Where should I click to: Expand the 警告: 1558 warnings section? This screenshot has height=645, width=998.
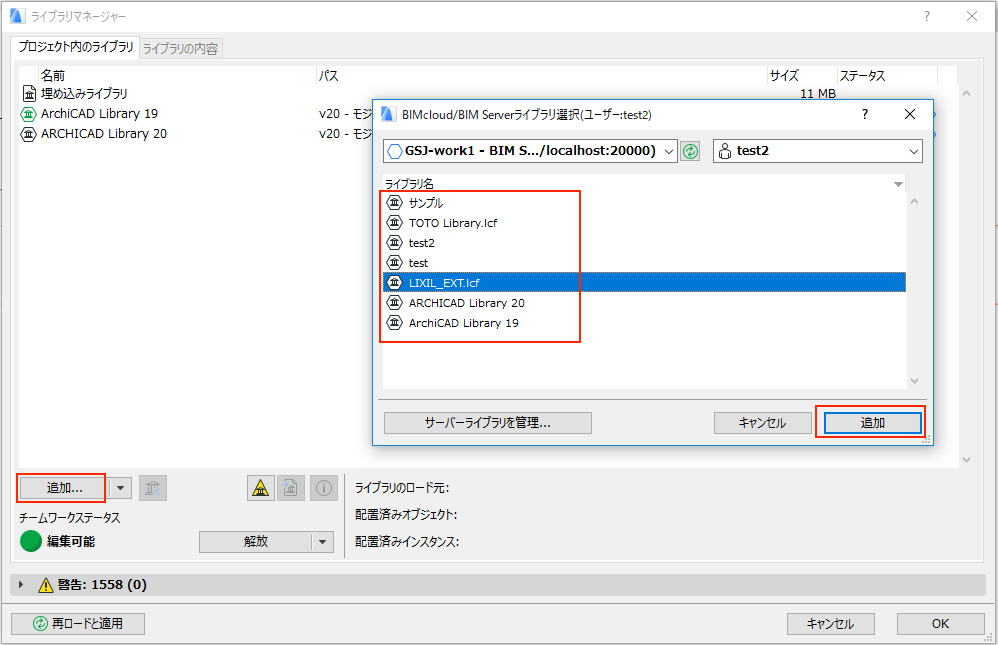[21, 584]
